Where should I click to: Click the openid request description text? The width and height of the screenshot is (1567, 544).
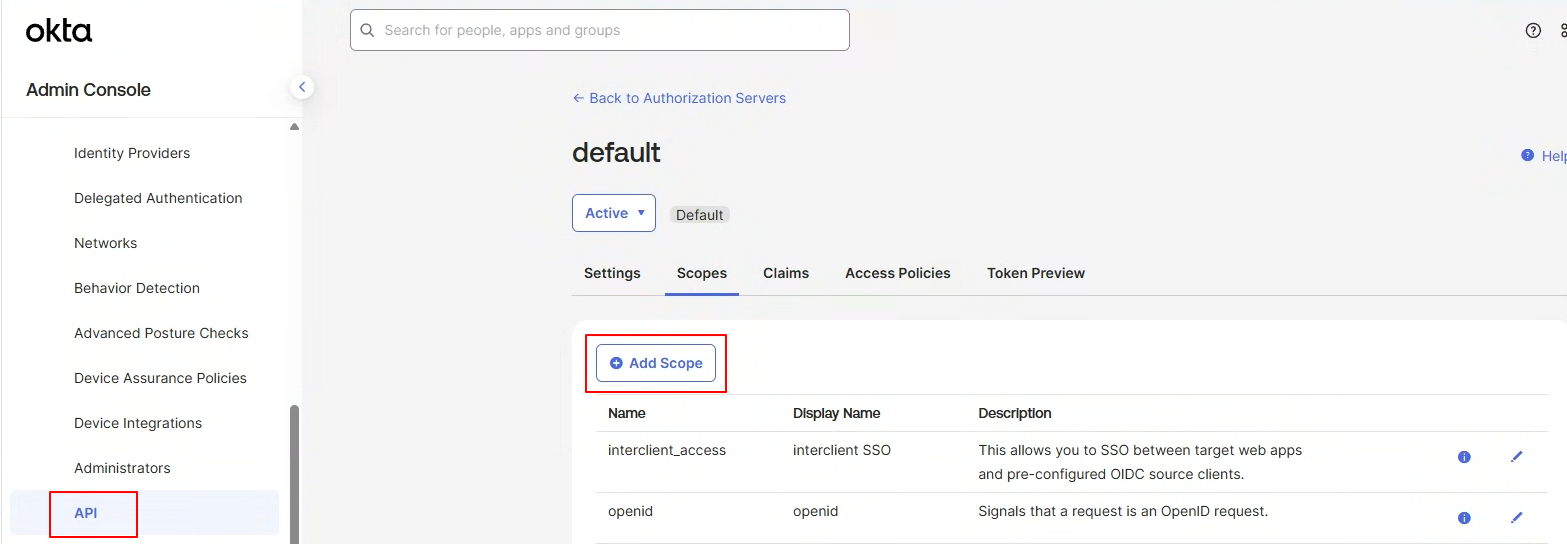click(1123, 511)
